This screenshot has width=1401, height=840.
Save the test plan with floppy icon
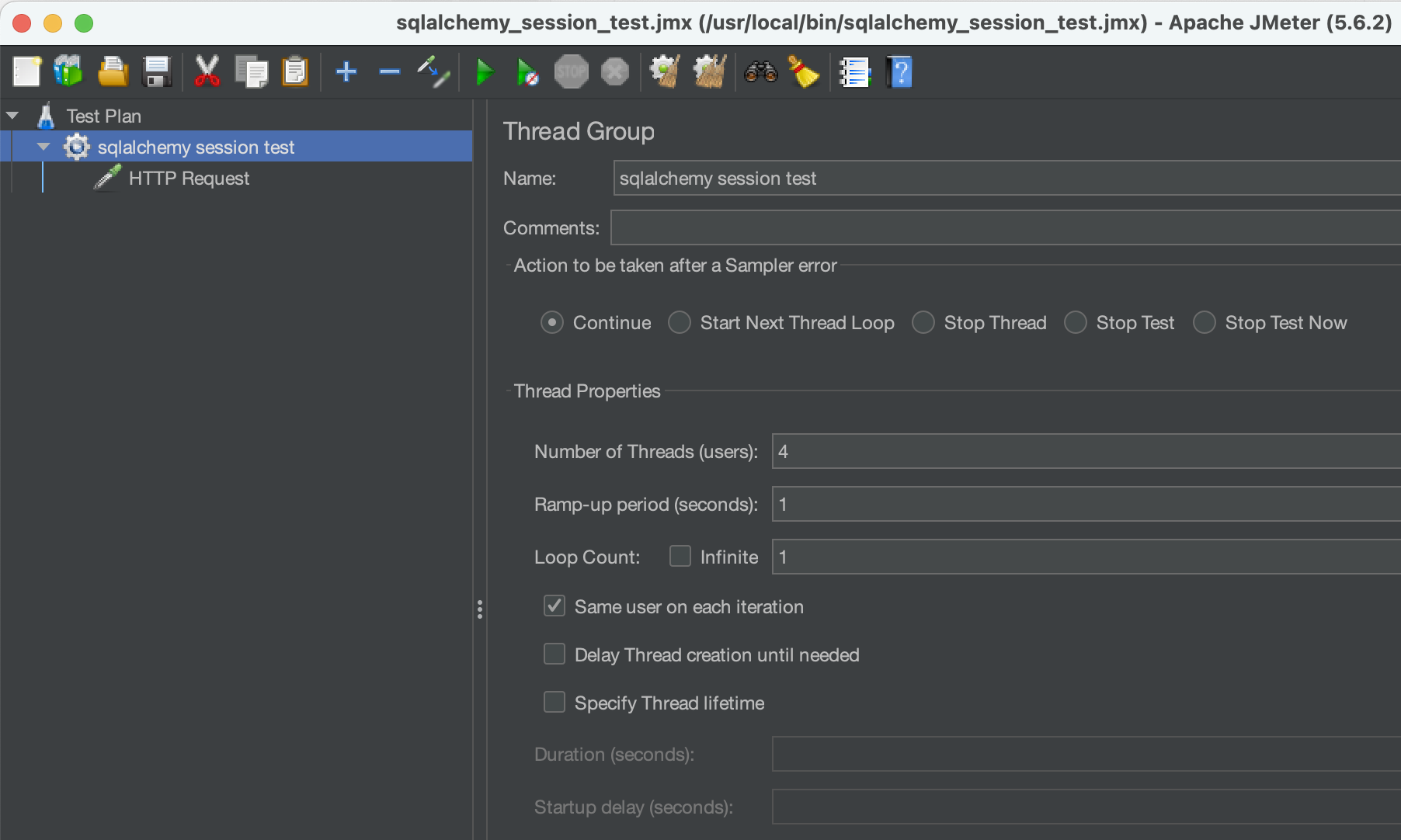[x=158, y=72]
